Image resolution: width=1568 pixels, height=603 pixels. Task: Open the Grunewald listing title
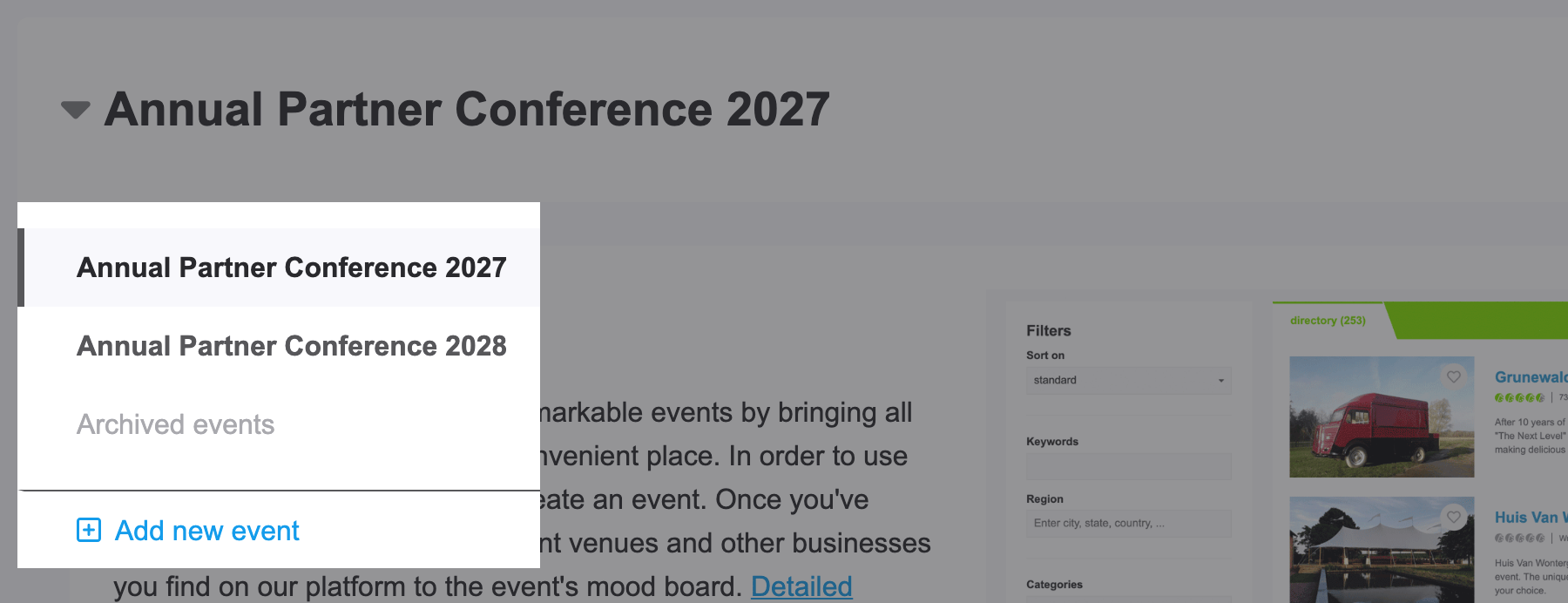pos(1531,376)
